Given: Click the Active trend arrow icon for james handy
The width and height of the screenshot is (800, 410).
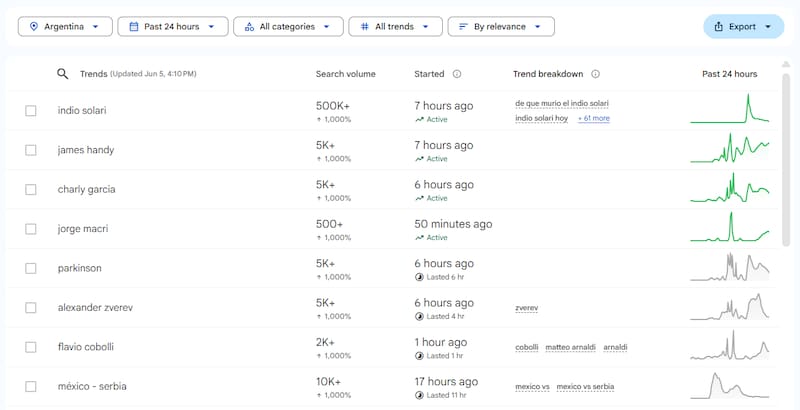Looking at the screenshot, I should pos(419,159).
